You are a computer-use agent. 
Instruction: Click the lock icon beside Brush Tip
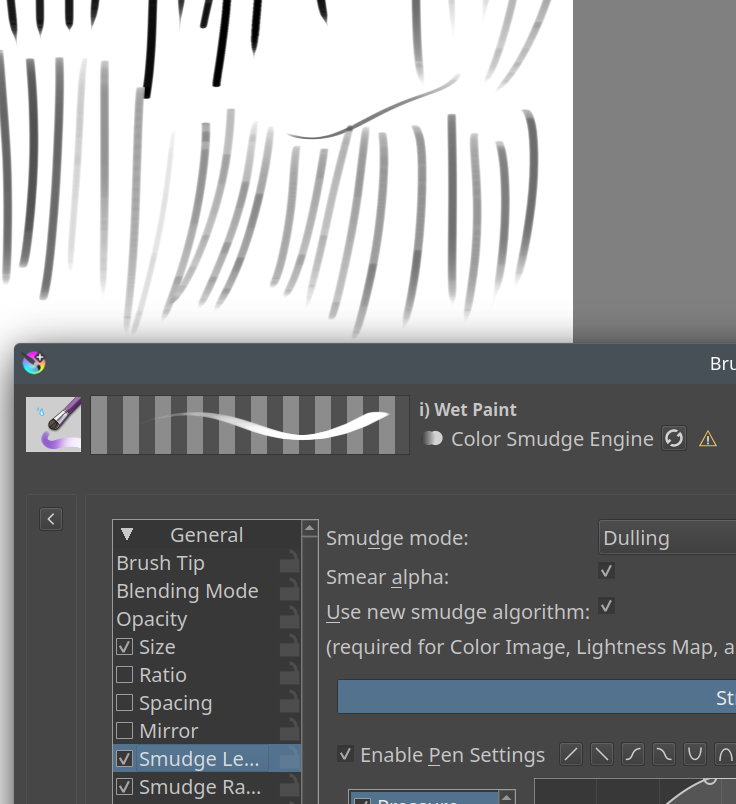(x=290, y=562)
